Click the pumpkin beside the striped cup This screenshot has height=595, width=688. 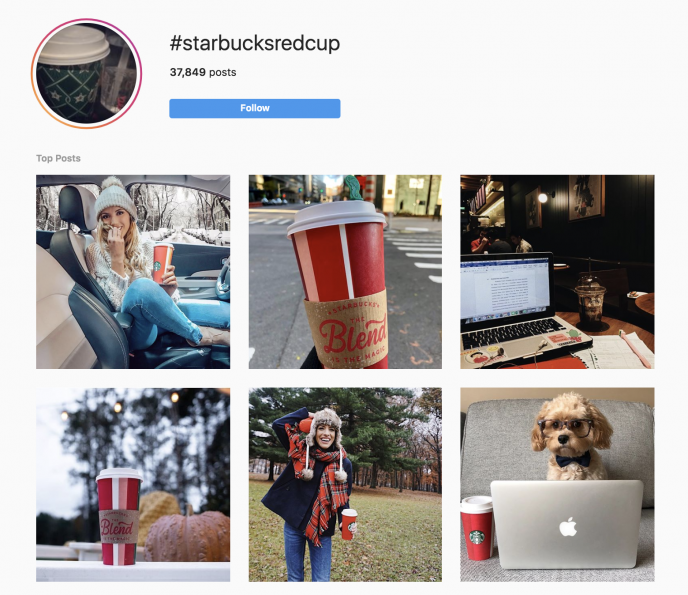187,536
